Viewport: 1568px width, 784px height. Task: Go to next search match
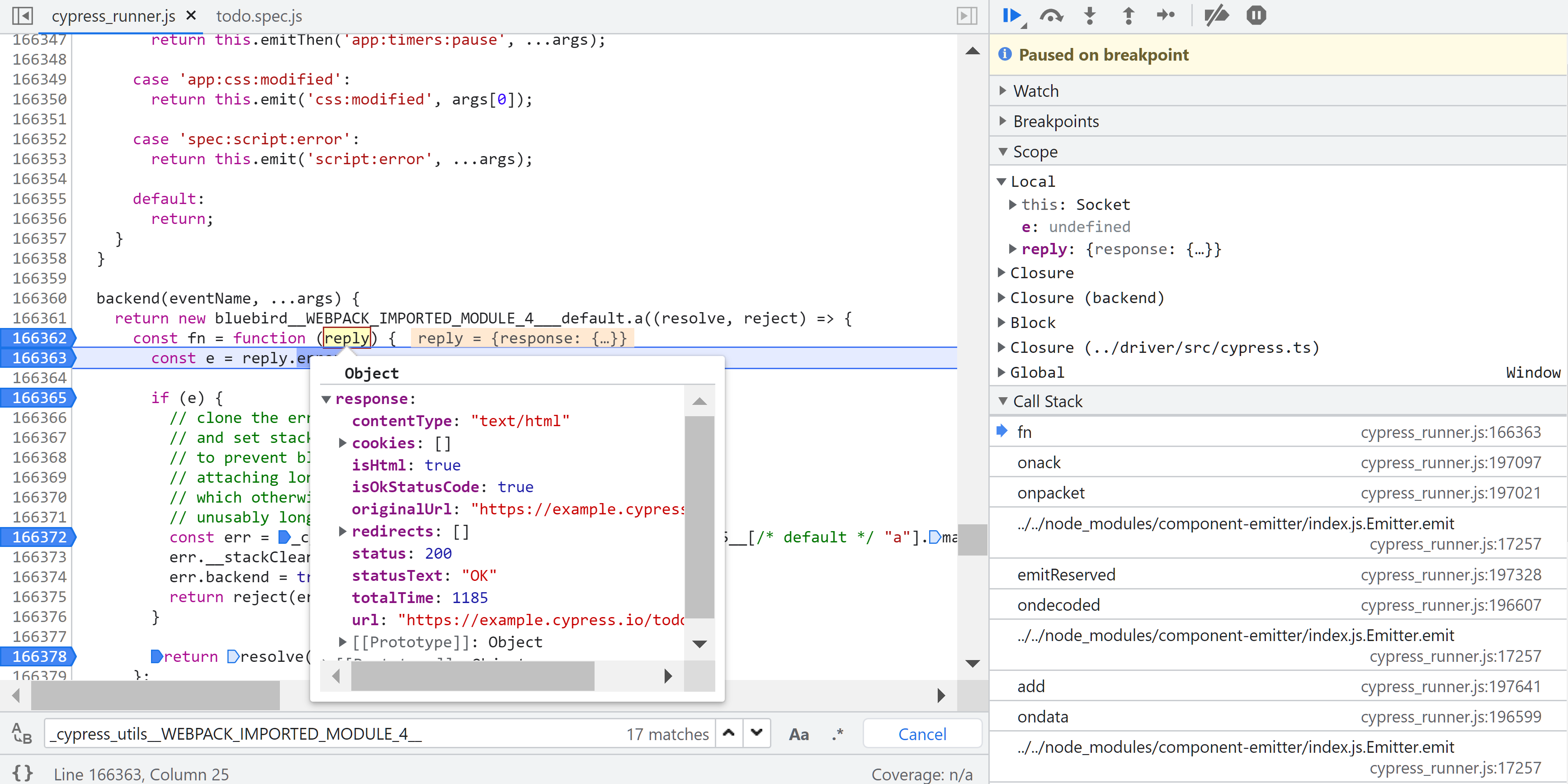[x=756, y=733]
